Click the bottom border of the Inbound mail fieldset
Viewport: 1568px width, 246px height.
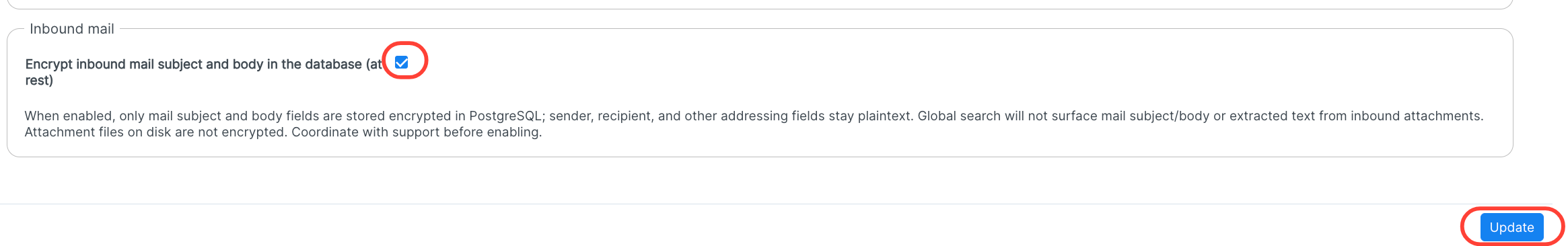click(x=760, y=157)
